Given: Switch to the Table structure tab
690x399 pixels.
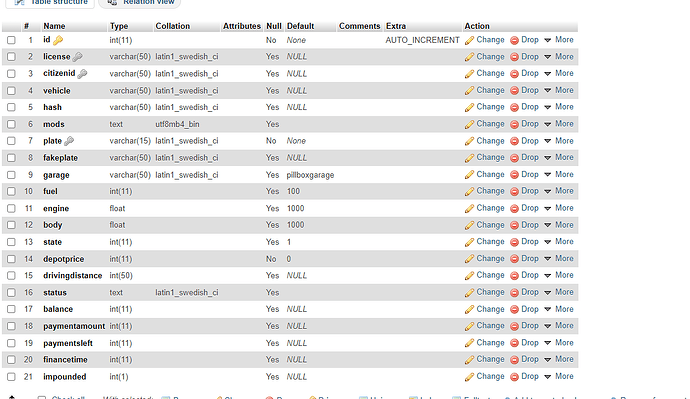Looking at the screenshot, I should [50, 3].
